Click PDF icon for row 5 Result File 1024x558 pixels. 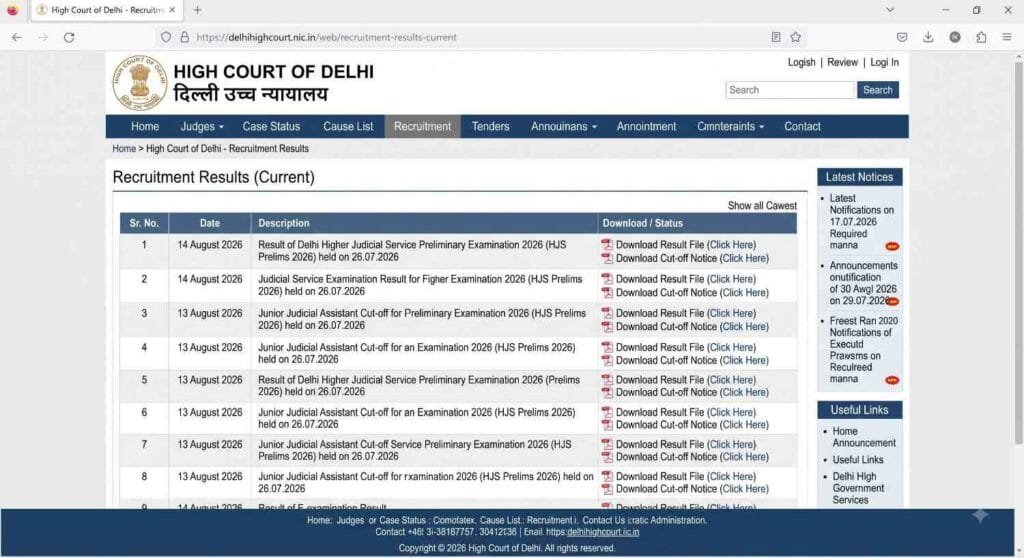pos(607,380)
